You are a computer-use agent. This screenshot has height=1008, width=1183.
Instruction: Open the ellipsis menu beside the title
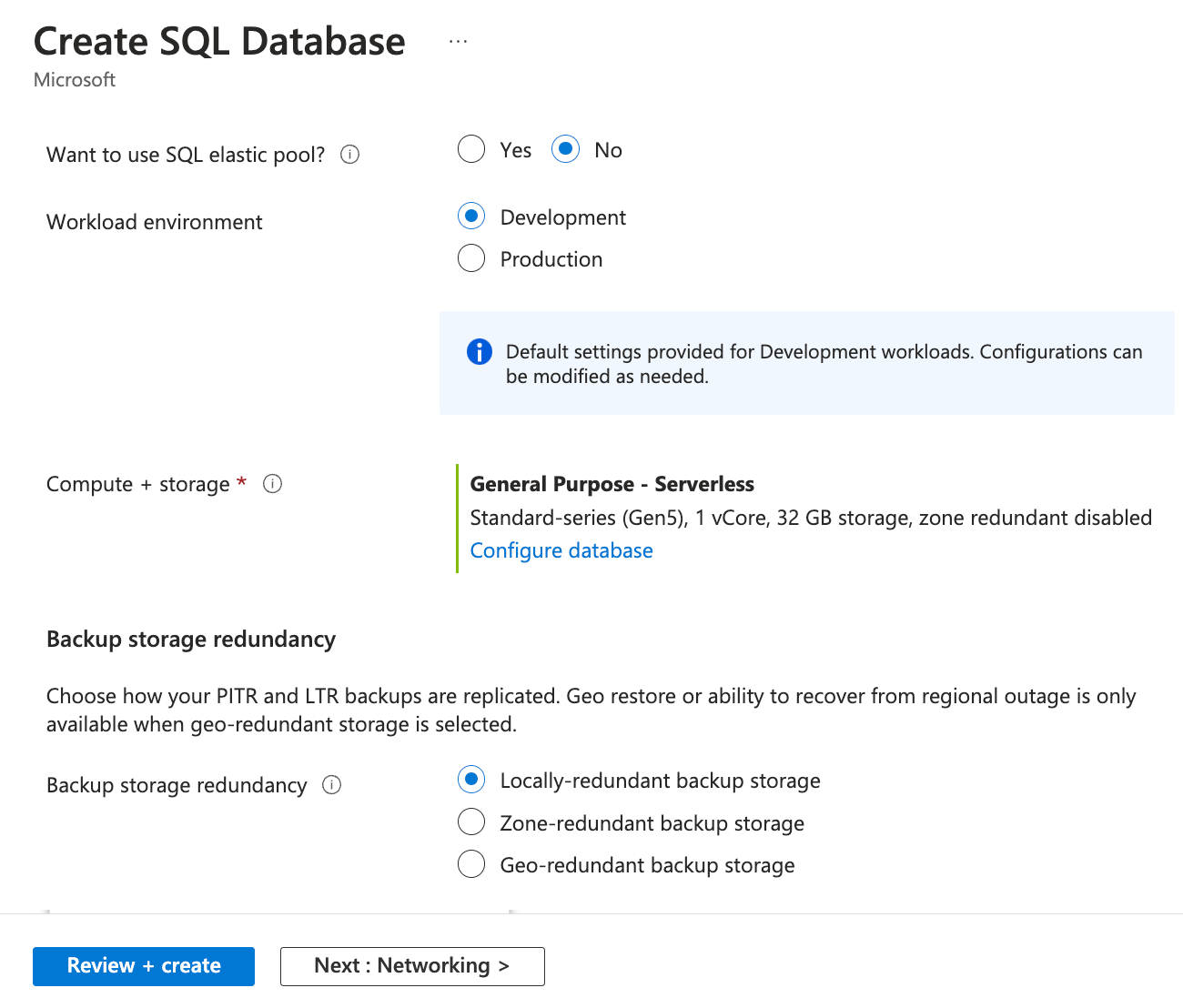tap(458, 40)
